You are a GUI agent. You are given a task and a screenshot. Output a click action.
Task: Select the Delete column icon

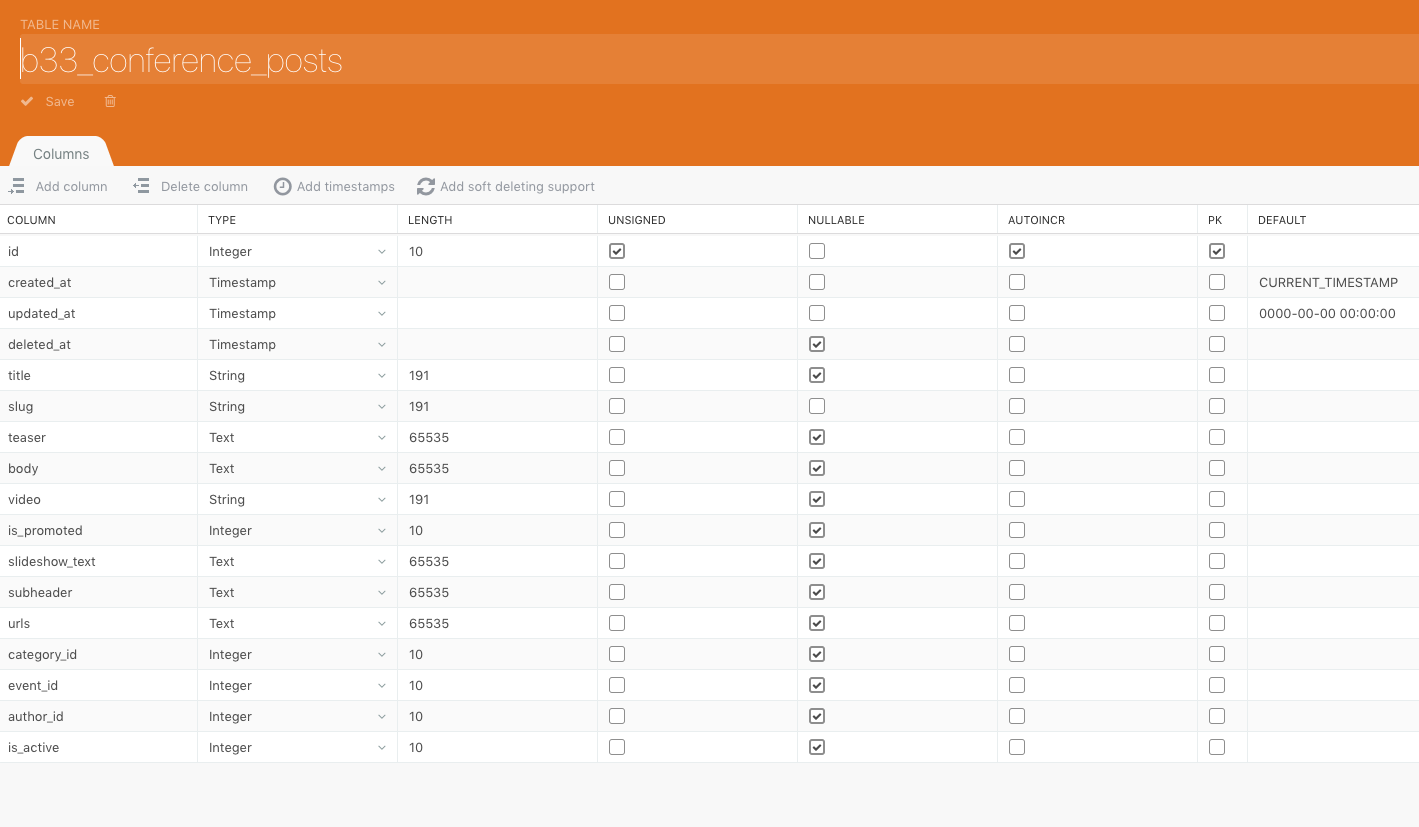click(x=141, y=186)
